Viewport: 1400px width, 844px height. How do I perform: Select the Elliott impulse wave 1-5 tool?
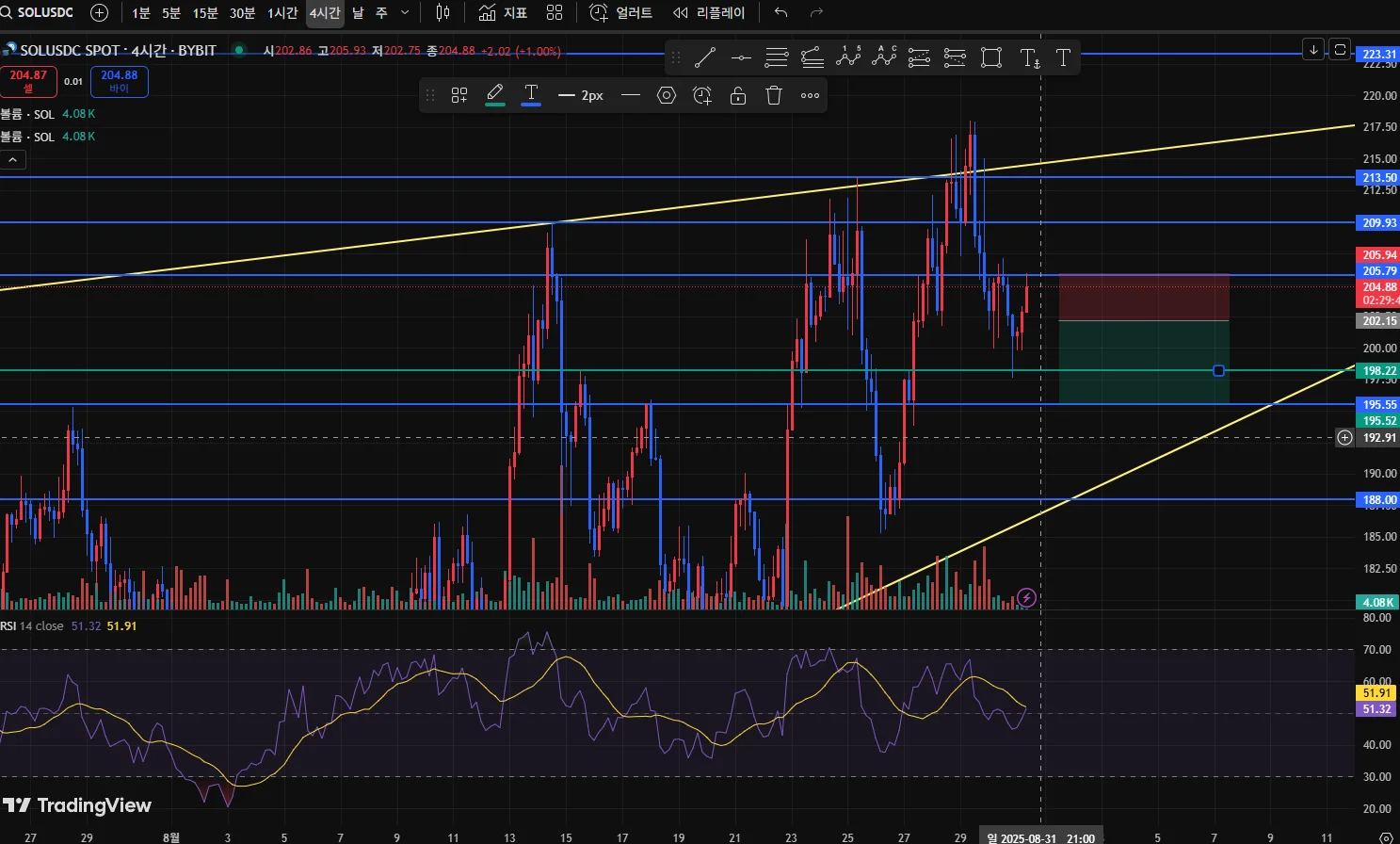(x=848, y=58)
